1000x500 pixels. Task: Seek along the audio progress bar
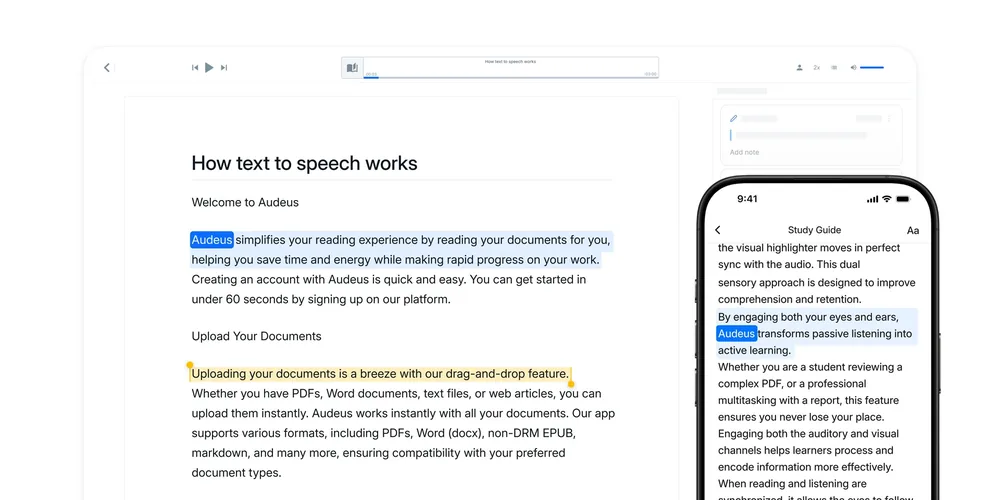tap(511, 77)
